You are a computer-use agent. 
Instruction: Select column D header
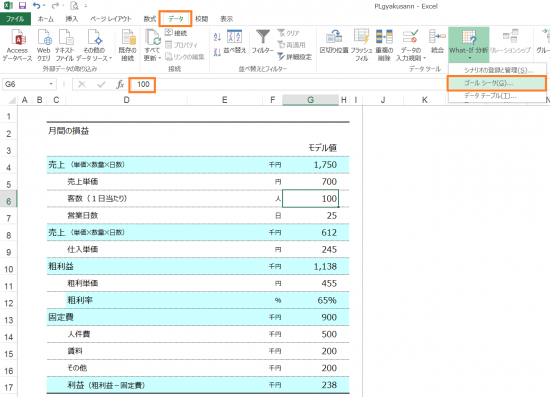[x=127, y=100]
